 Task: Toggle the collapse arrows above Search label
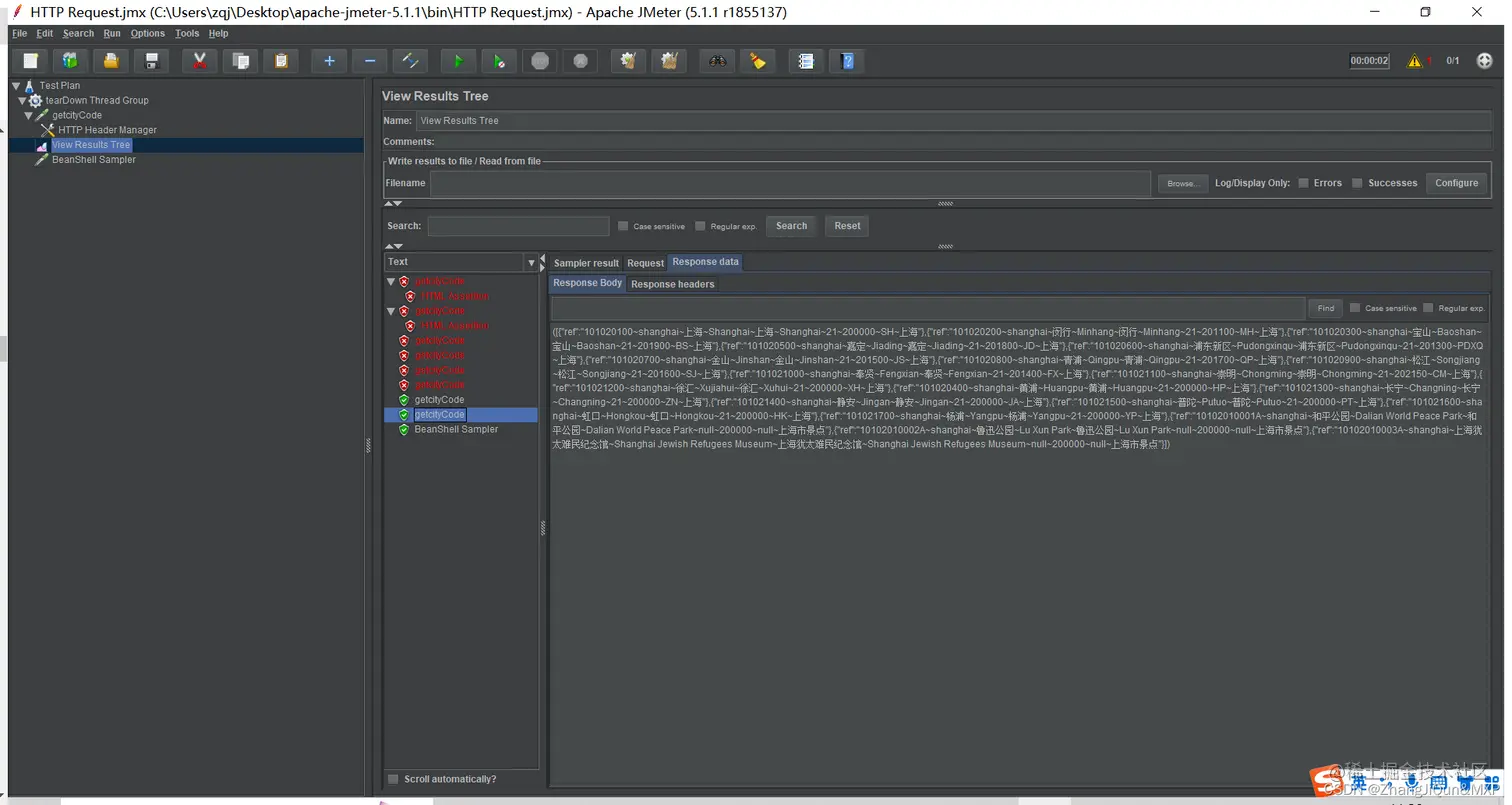(394, 203)
